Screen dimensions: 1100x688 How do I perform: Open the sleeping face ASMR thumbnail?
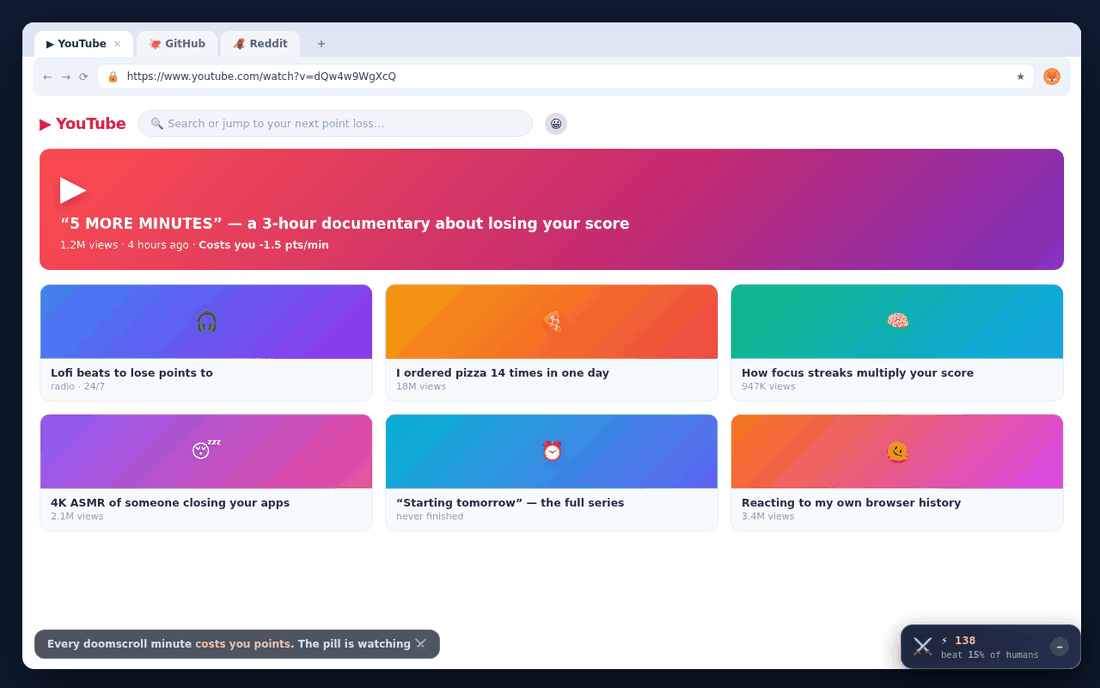tap(206, 452)
